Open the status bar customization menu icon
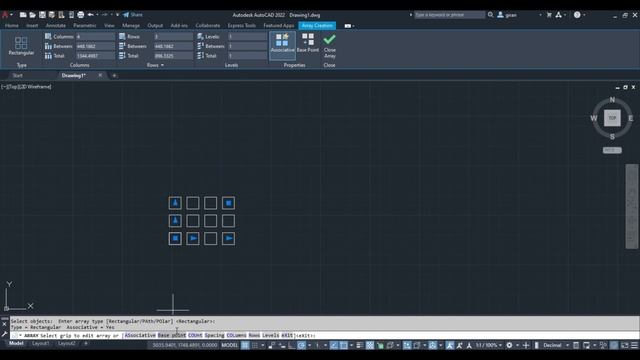 click(x=634, y=345)
